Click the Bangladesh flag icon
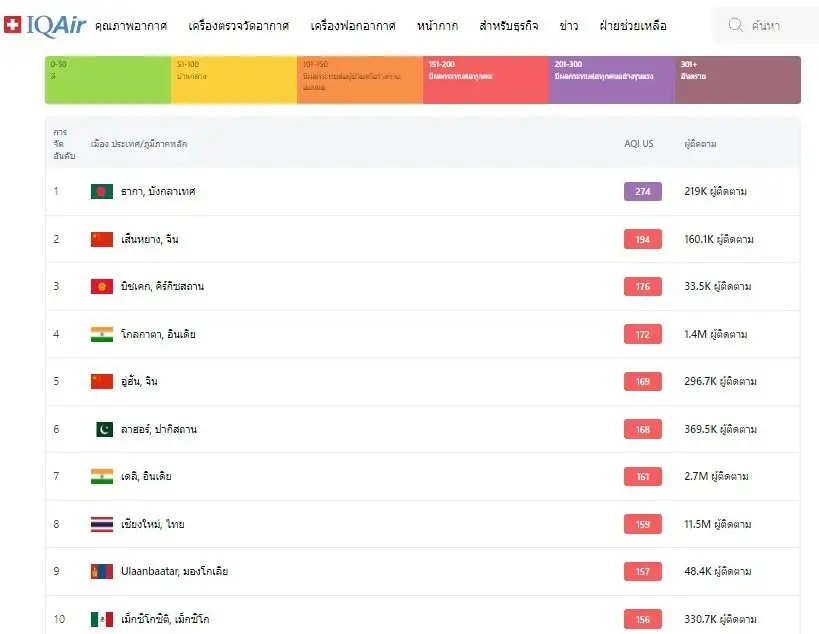819x634 pixels. [x=102, y=191]
